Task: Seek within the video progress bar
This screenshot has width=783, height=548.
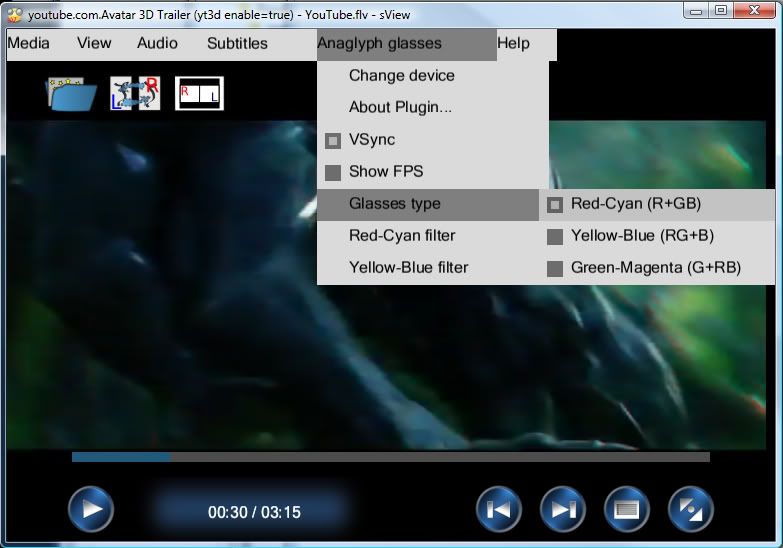Action: 391,457
